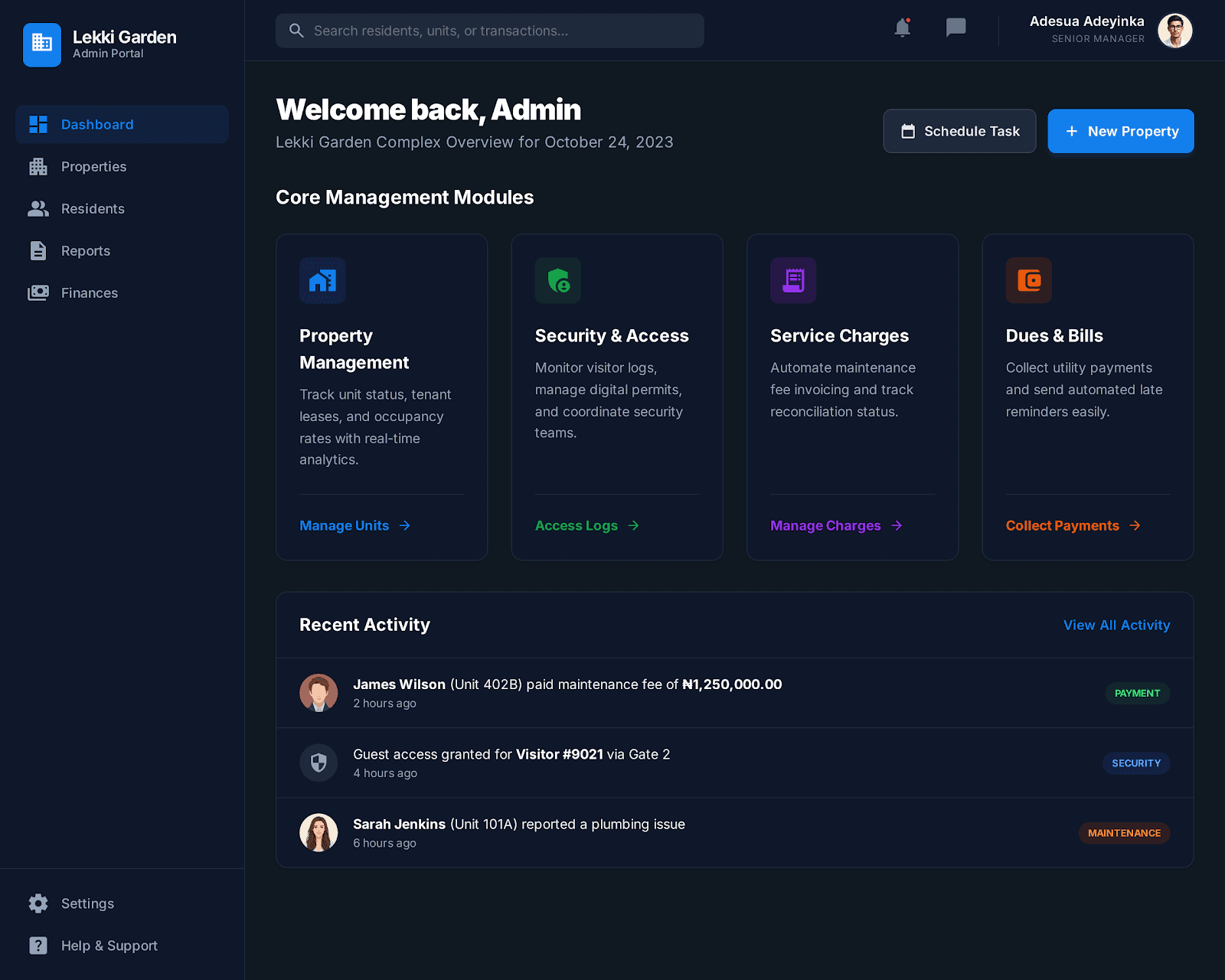
Task: Open the Properties sidebar menu item
Action: point(93,167)
